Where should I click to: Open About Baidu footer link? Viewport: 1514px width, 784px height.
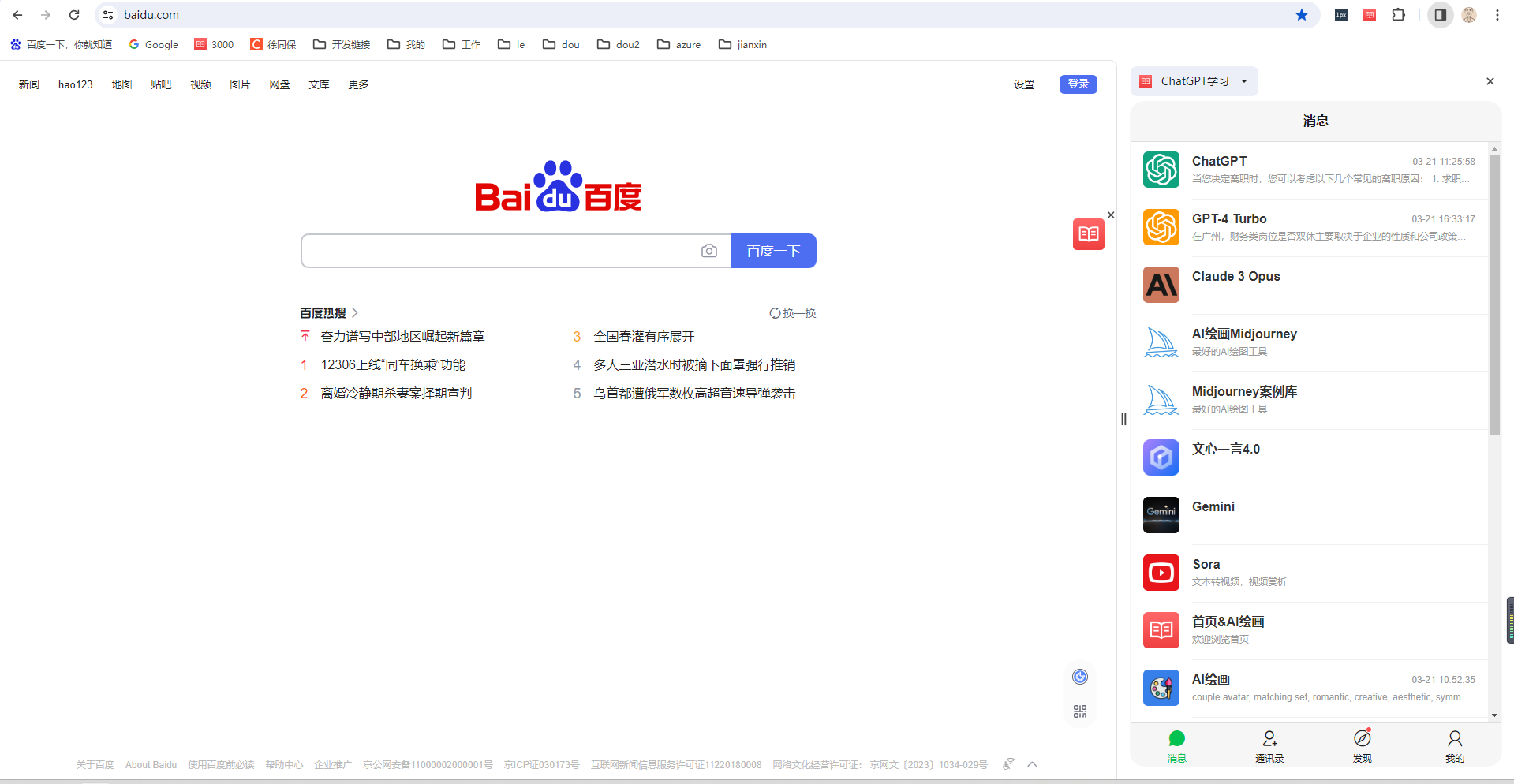point(151,765)
